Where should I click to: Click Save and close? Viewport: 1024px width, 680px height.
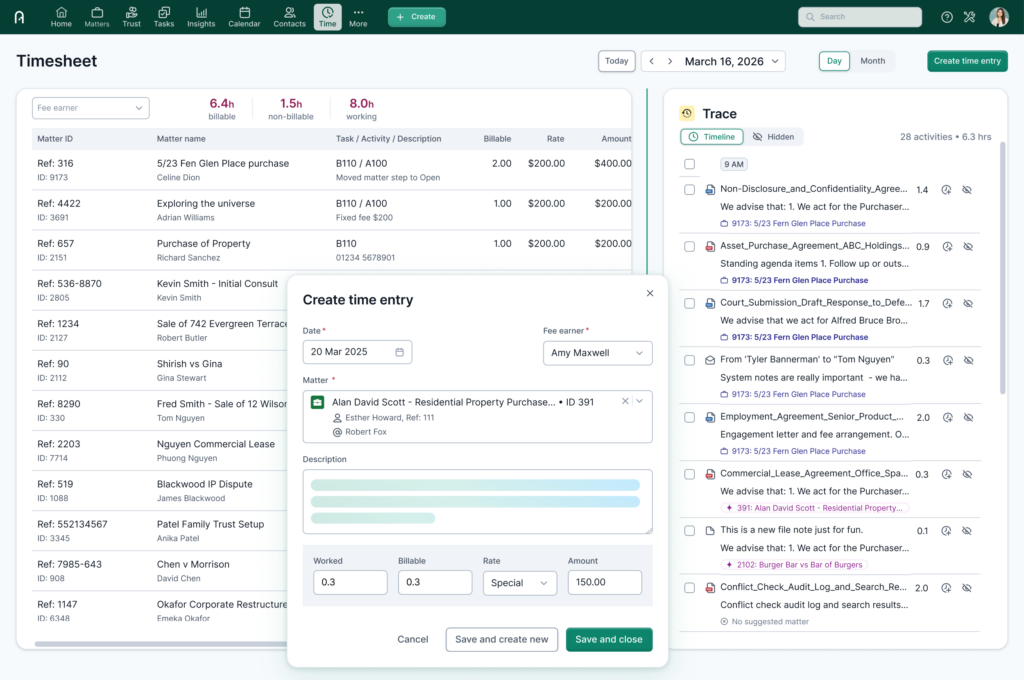point(609,640)
